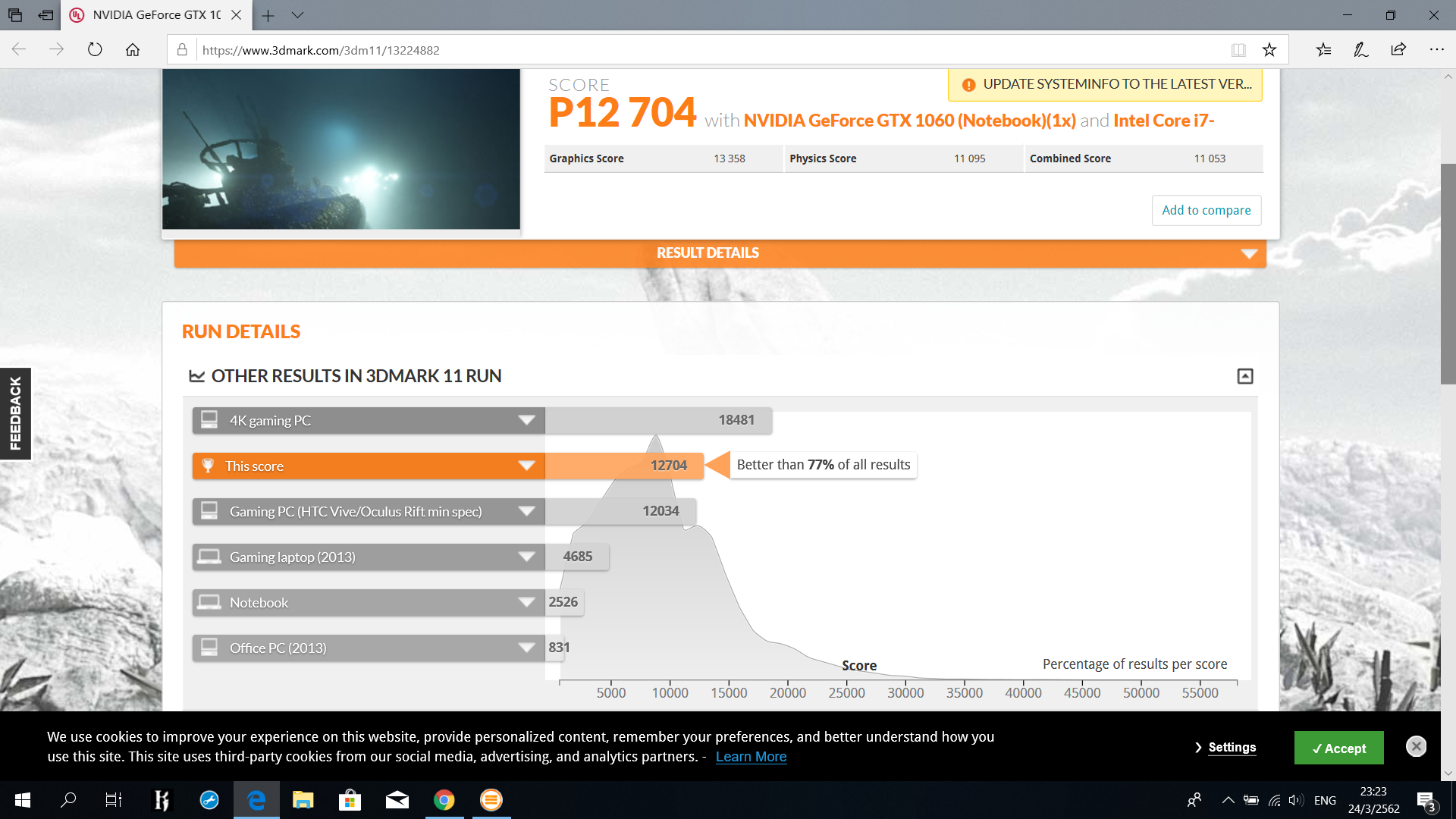Expand Gaming PC HTC Vive dropdown
The height and width of the screenshot is (819, 1456).
[x=527, y=512]
